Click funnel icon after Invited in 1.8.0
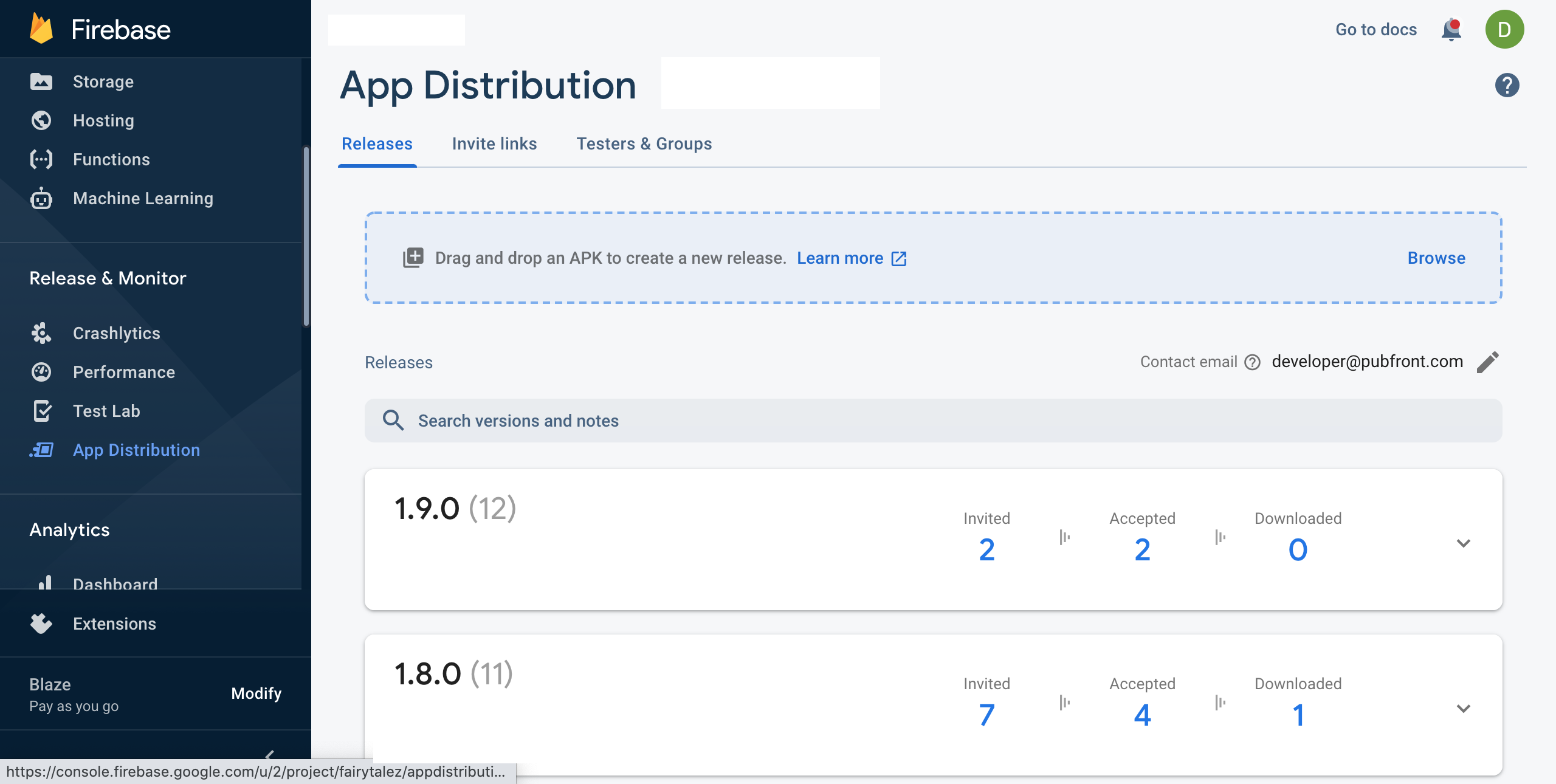The height and width of the screenshot is (784, 1556). pyautogui.click(x=1065, y=703)
